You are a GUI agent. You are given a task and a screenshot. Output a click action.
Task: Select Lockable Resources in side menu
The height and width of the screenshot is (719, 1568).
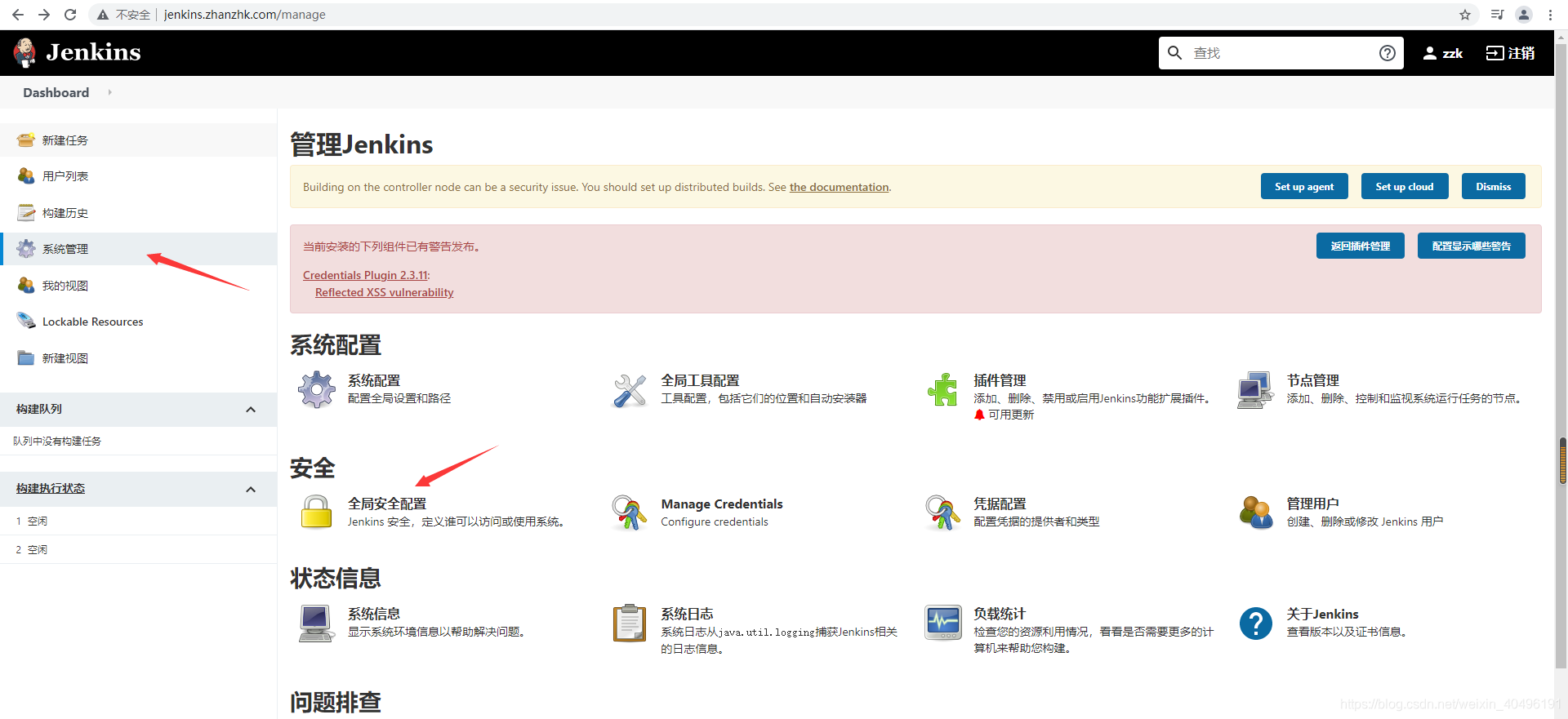pos(93,322)
